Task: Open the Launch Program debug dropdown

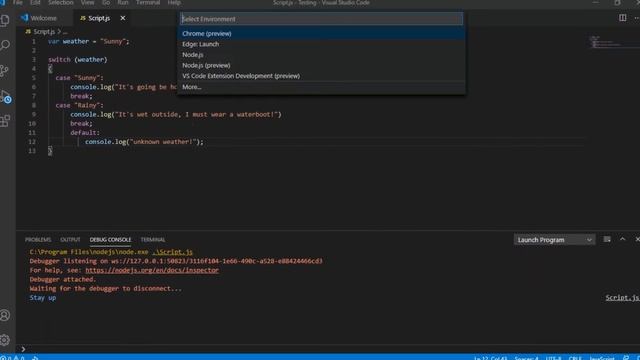Action: [x=554, y=240]
